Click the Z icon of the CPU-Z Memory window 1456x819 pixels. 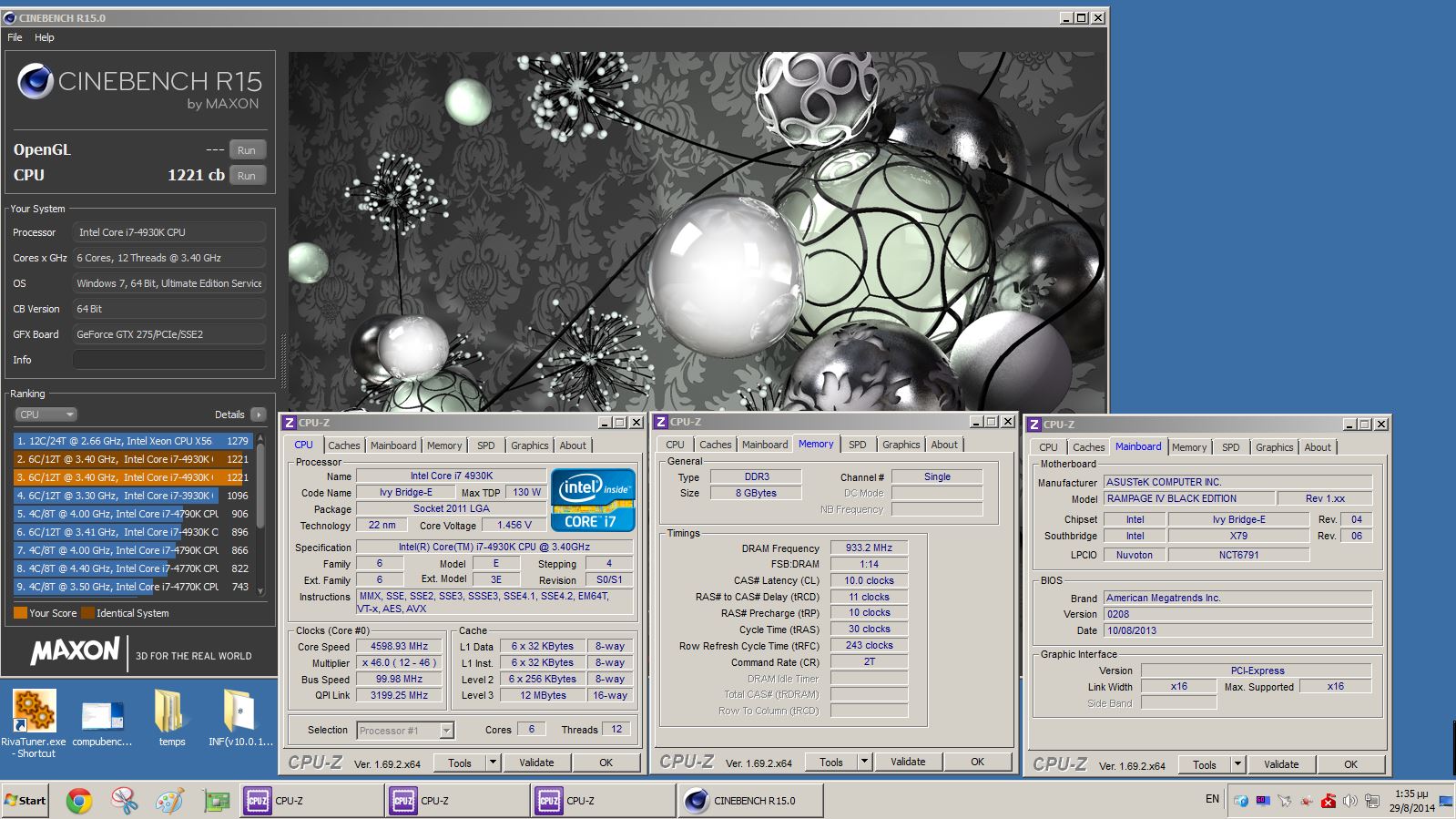point(661,422)
